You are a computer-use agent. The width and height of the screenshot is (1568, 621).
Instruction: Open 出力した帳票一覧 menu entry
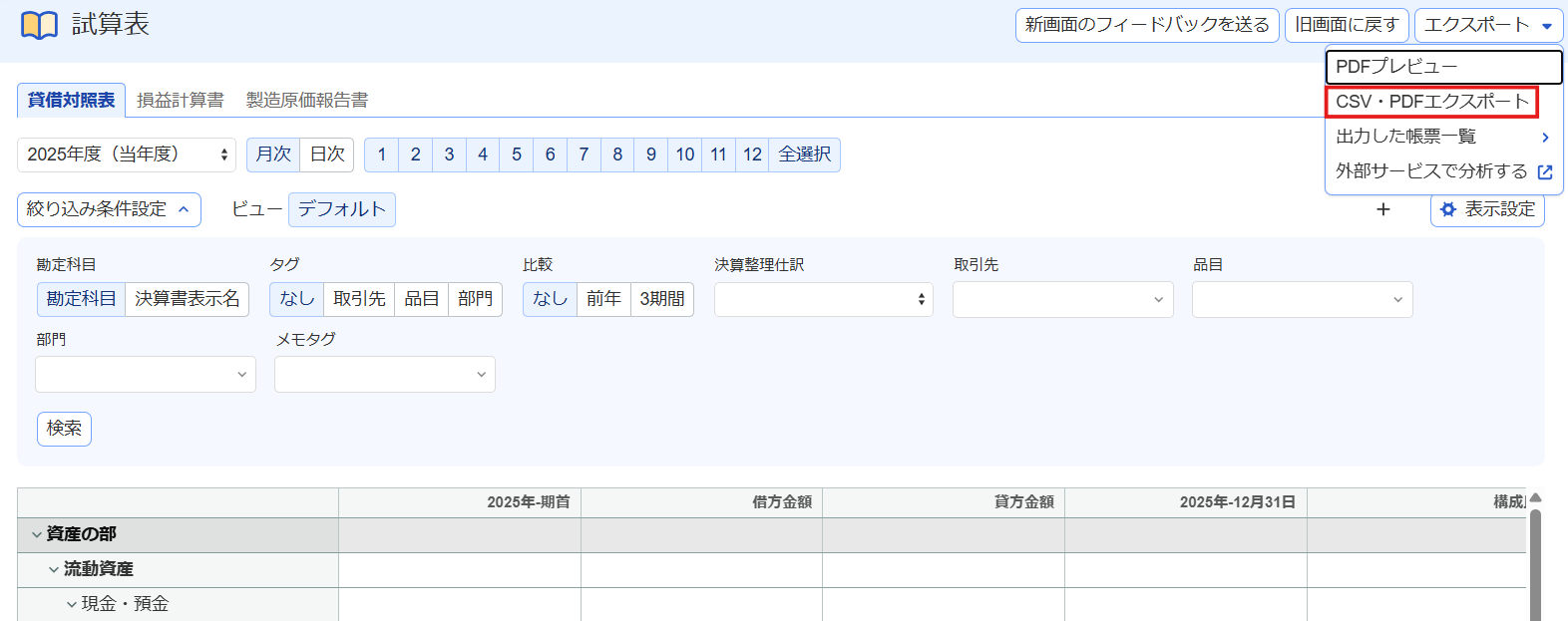[x=1443, y=137]
